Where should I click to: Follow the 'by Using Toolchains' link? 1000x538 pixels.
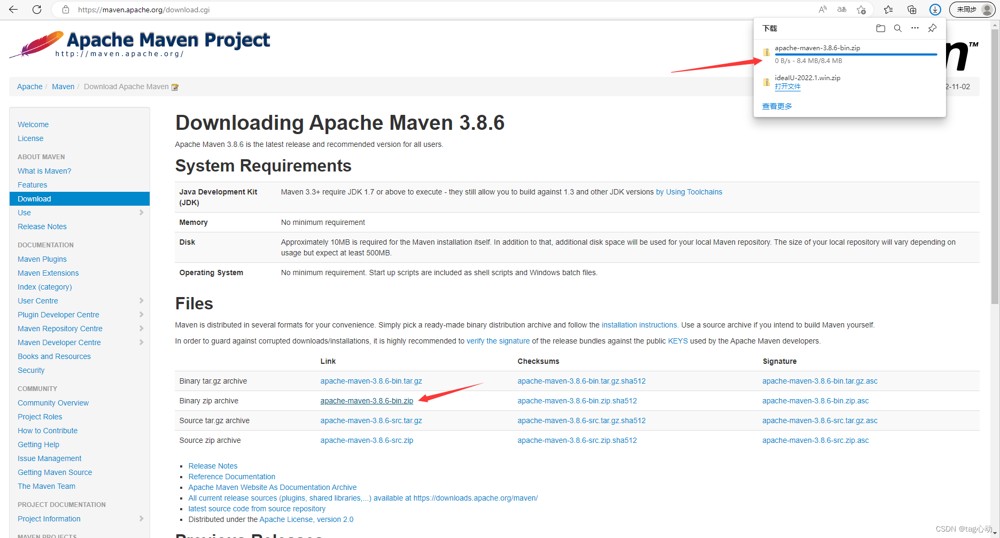(x=689, y=192)
